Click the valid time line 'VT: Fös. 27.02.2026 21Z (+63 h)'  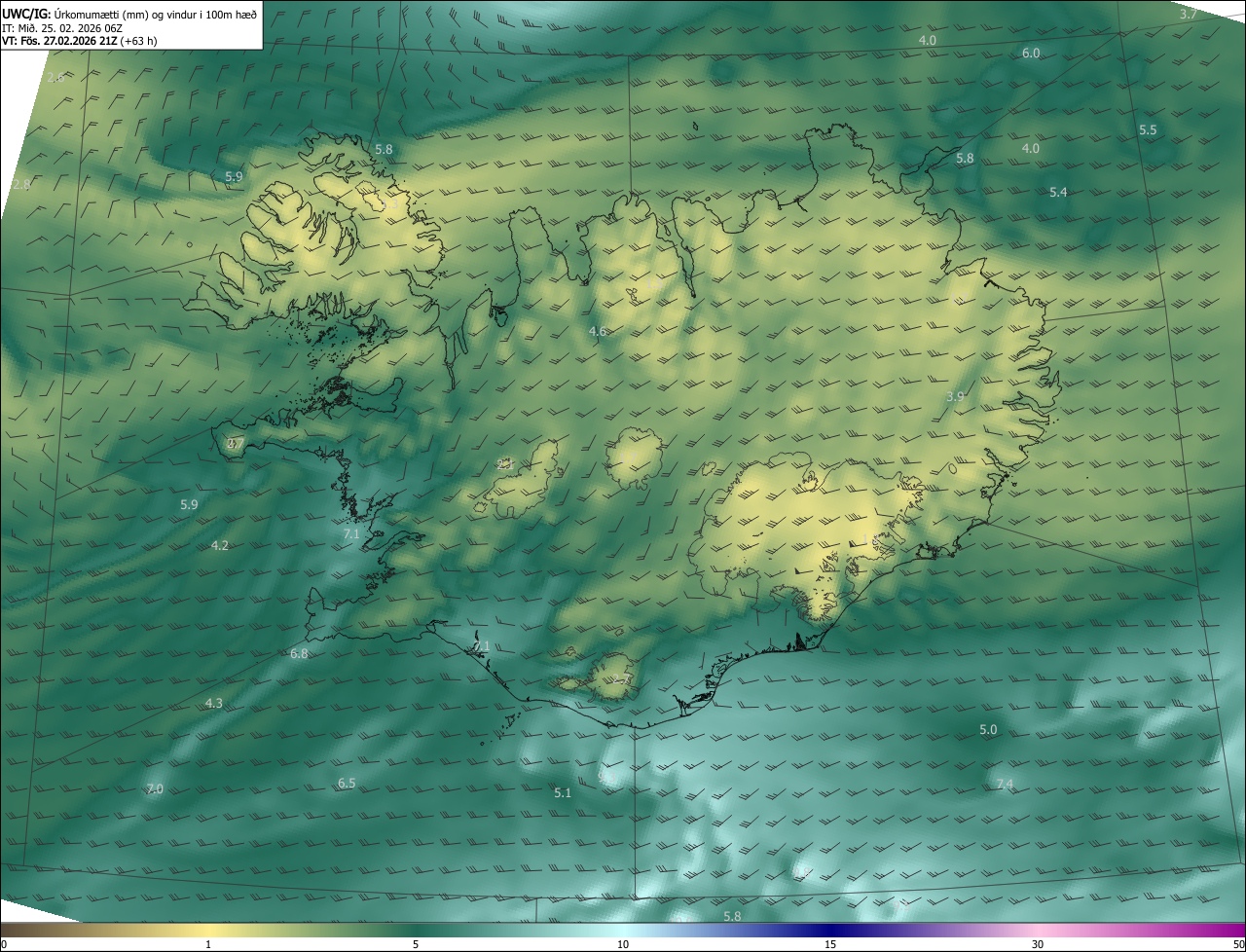[x=80, y=41]
